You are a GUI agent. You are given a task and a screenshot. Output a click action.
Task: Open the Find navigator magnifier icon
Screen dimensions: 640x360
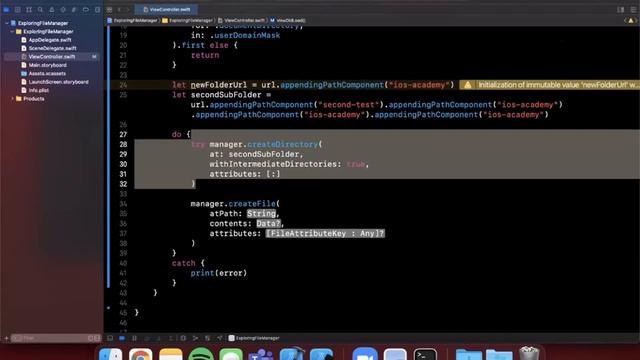click(x=40, y=9)
